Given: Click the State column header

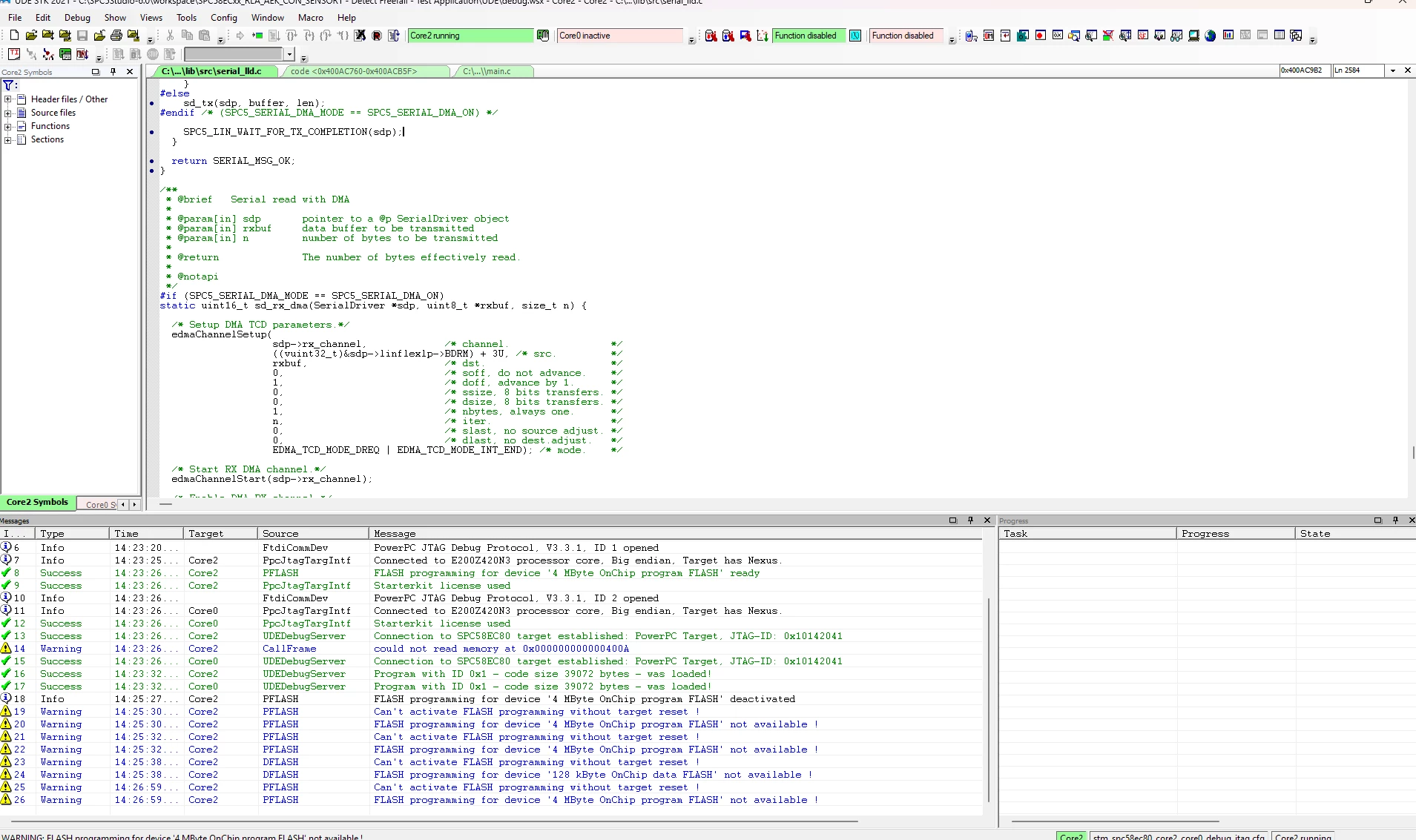Looking at the screenshot, I should coord(1355,534).
